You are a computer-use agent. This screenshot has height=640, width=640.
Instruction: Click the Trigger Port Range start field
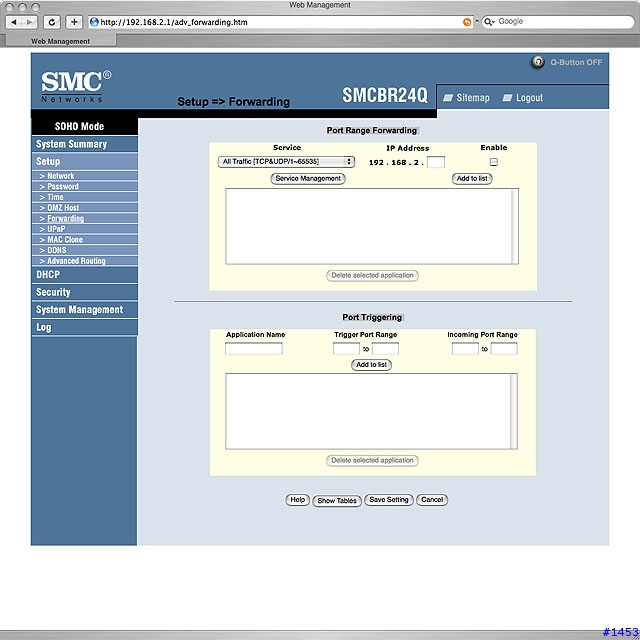point(346,349)
